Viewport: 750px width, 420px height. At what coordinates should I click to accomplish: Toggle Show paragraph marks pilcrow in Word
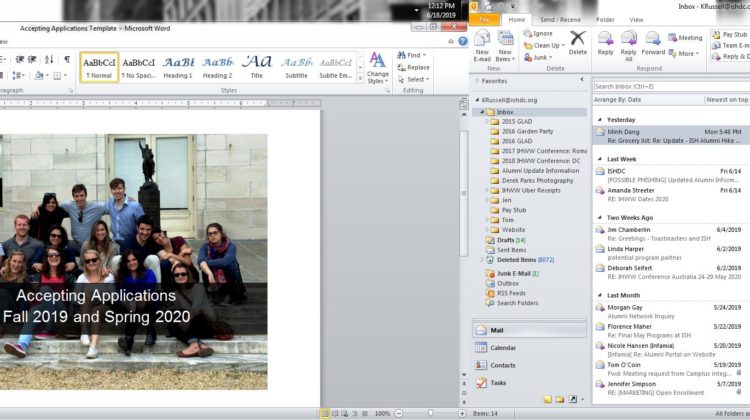coord(67,59)
